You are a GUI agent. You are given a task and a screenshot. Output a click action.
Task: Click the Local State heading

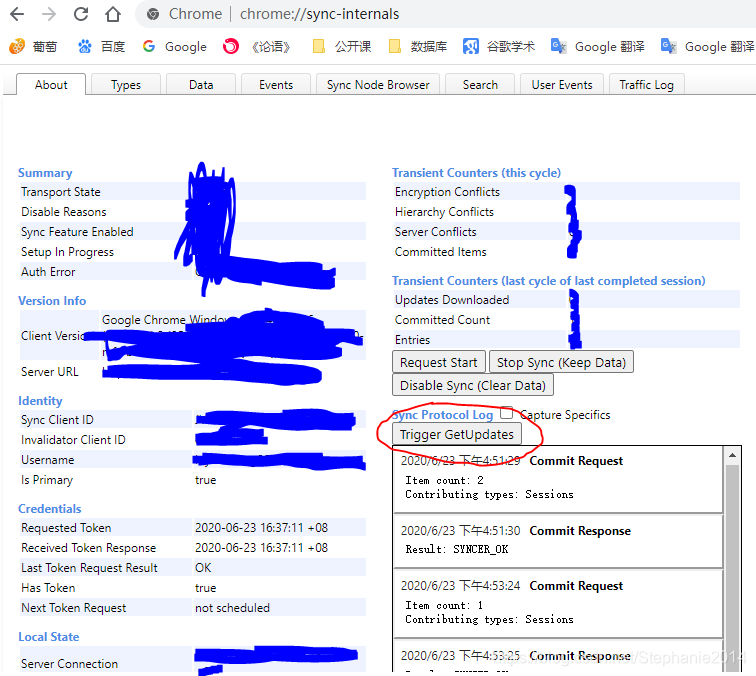click(x=49, y=636)
